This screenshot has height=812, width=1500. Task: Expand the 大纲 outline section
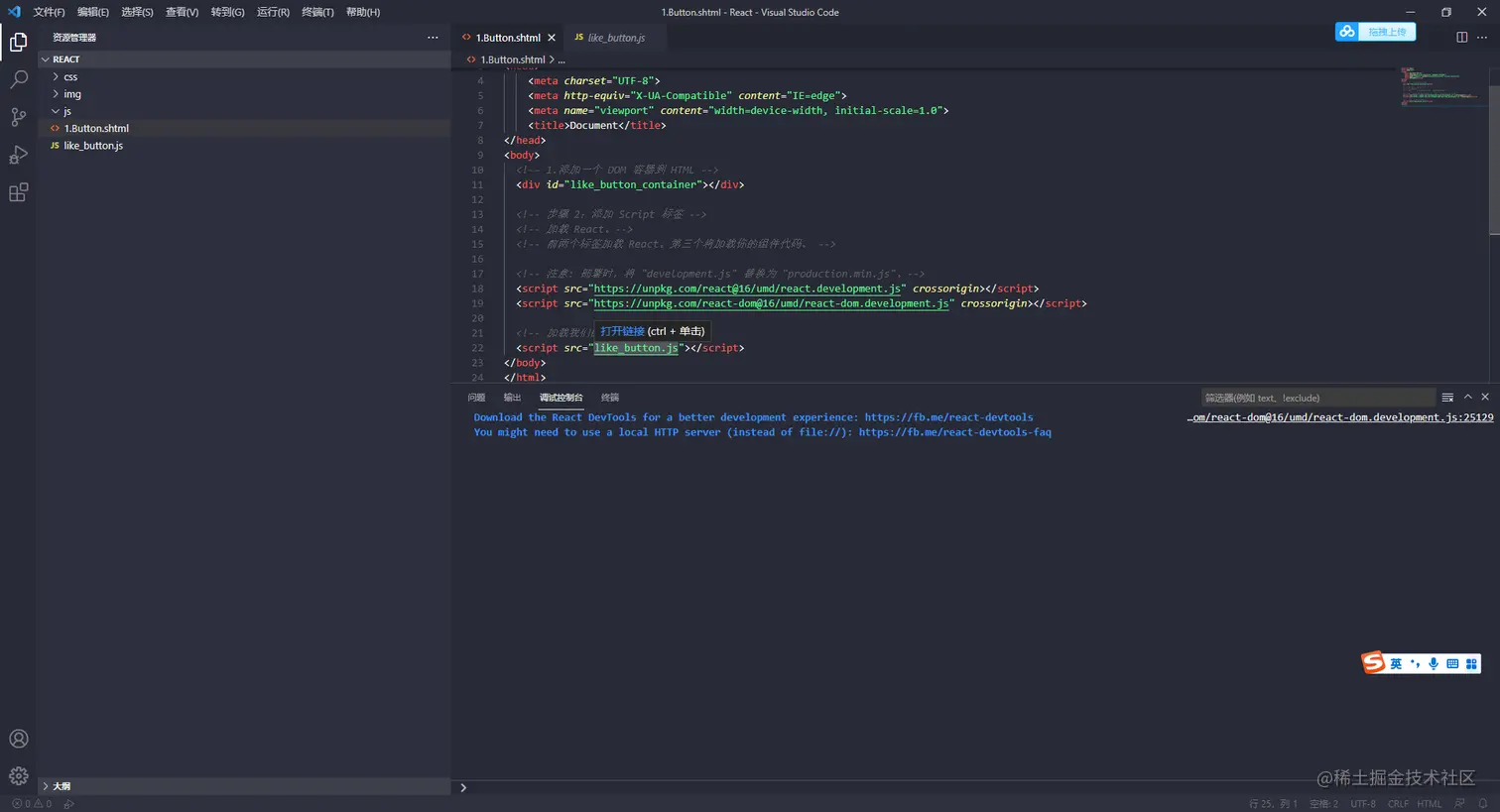click(62, 786)
